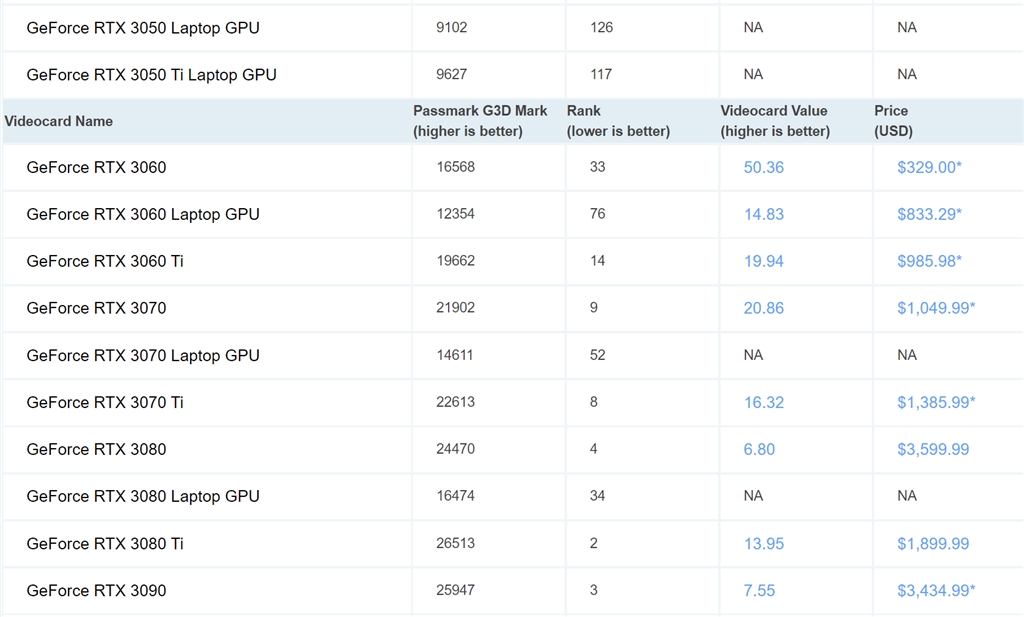Viewport: 1024px width, 617px height.
Task: Click the 6.80 value for RTX 3080
Action: (x=759, y=449)
